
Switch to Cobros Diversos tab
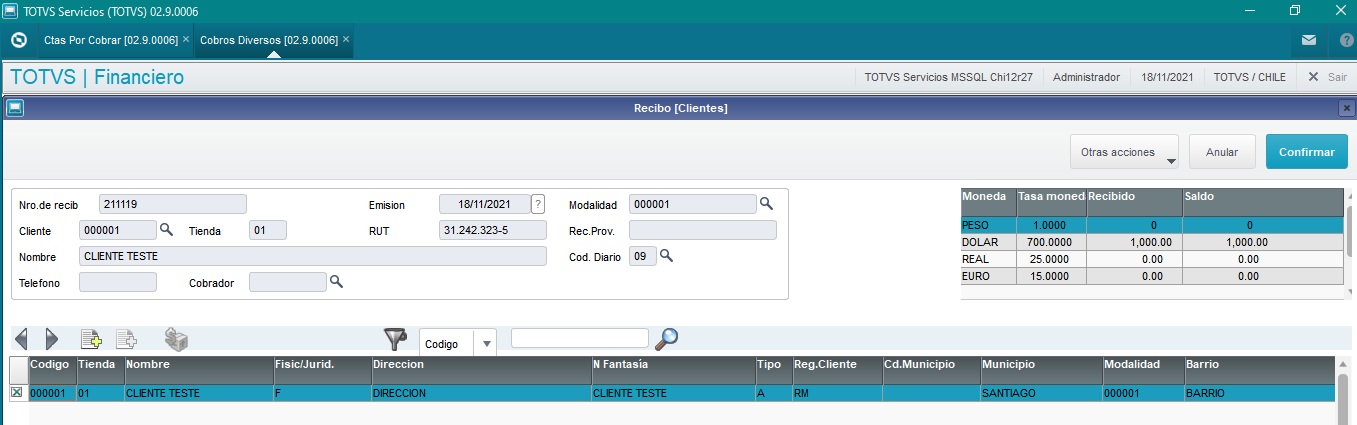pos(269,40)
